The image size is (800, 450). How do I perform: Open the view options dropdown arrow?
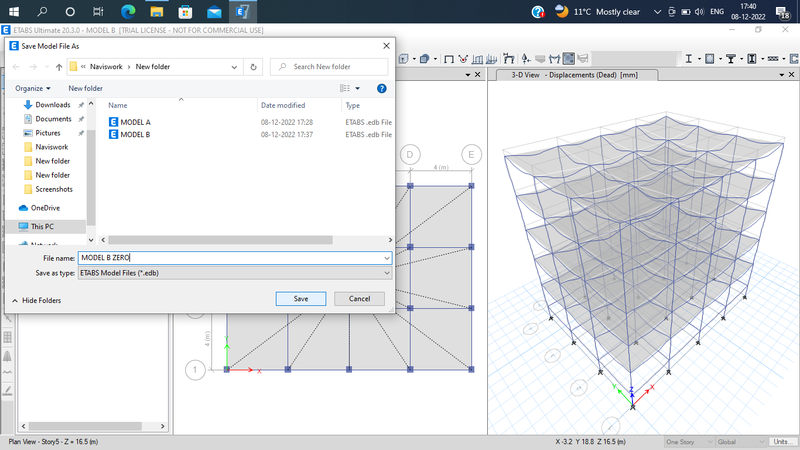tap(357, 88)
